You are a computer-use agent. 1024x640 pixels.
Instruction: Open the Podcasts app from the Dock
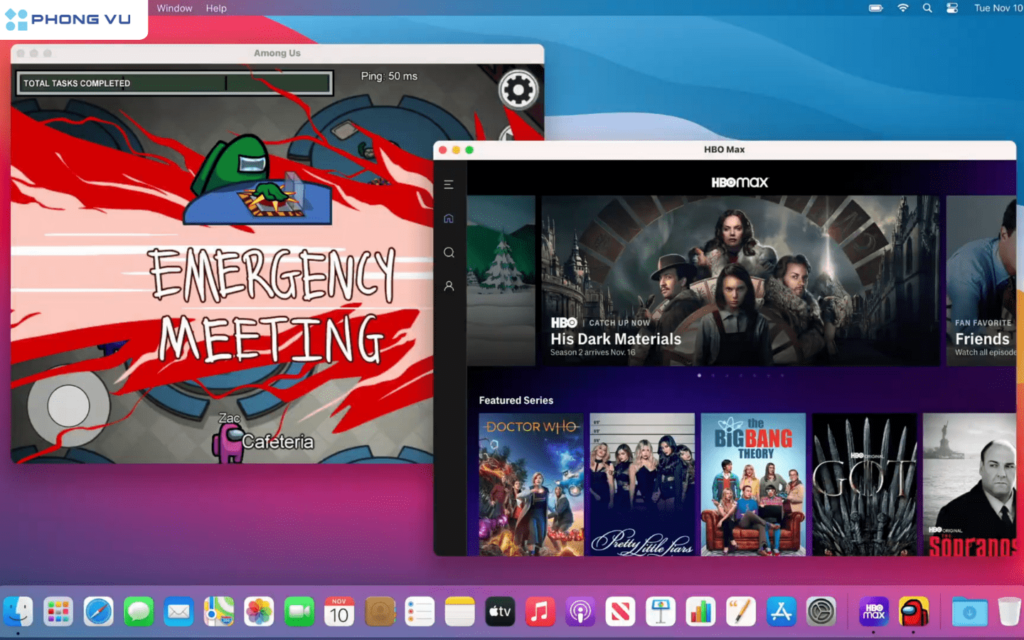579,611
